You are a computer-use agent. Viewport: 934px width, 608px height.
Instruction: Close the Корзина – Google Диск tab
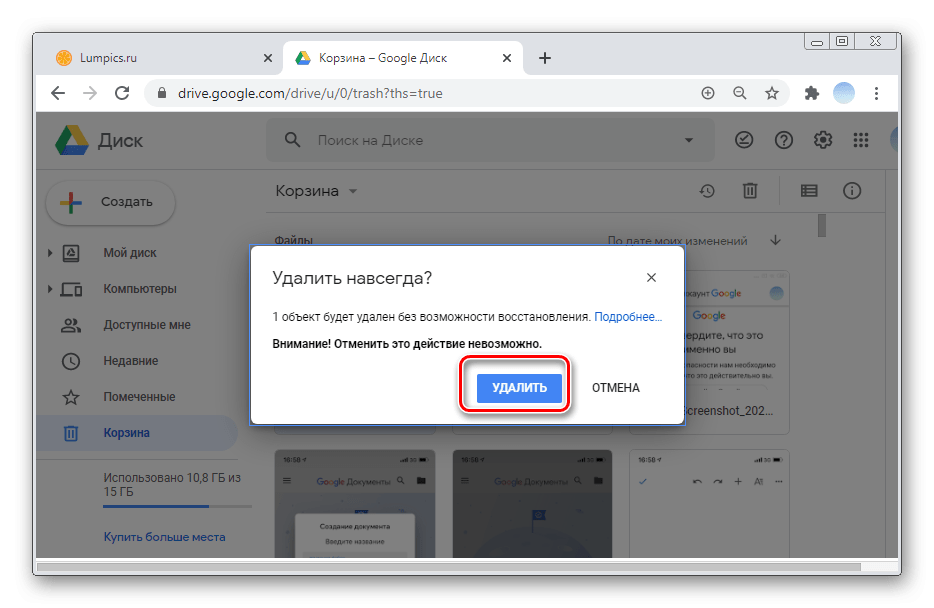507,58
